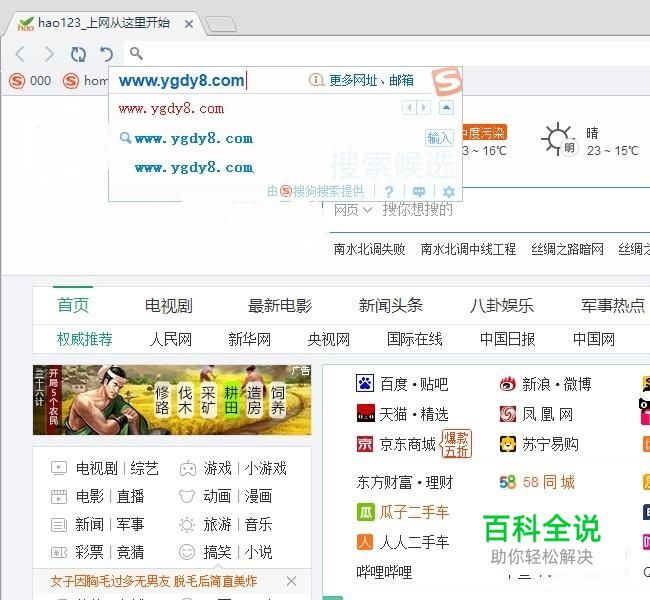Open the 中国网 link
The width and height of the screenshot is (650, 600).
pos(594,339)
